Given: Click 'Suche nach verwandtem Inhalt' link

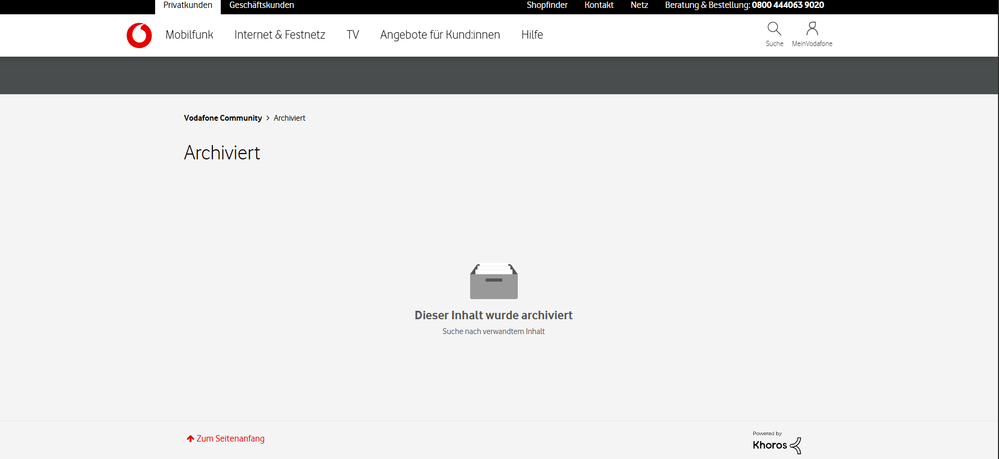Looking at the screenshot, I should pos(494,332).
